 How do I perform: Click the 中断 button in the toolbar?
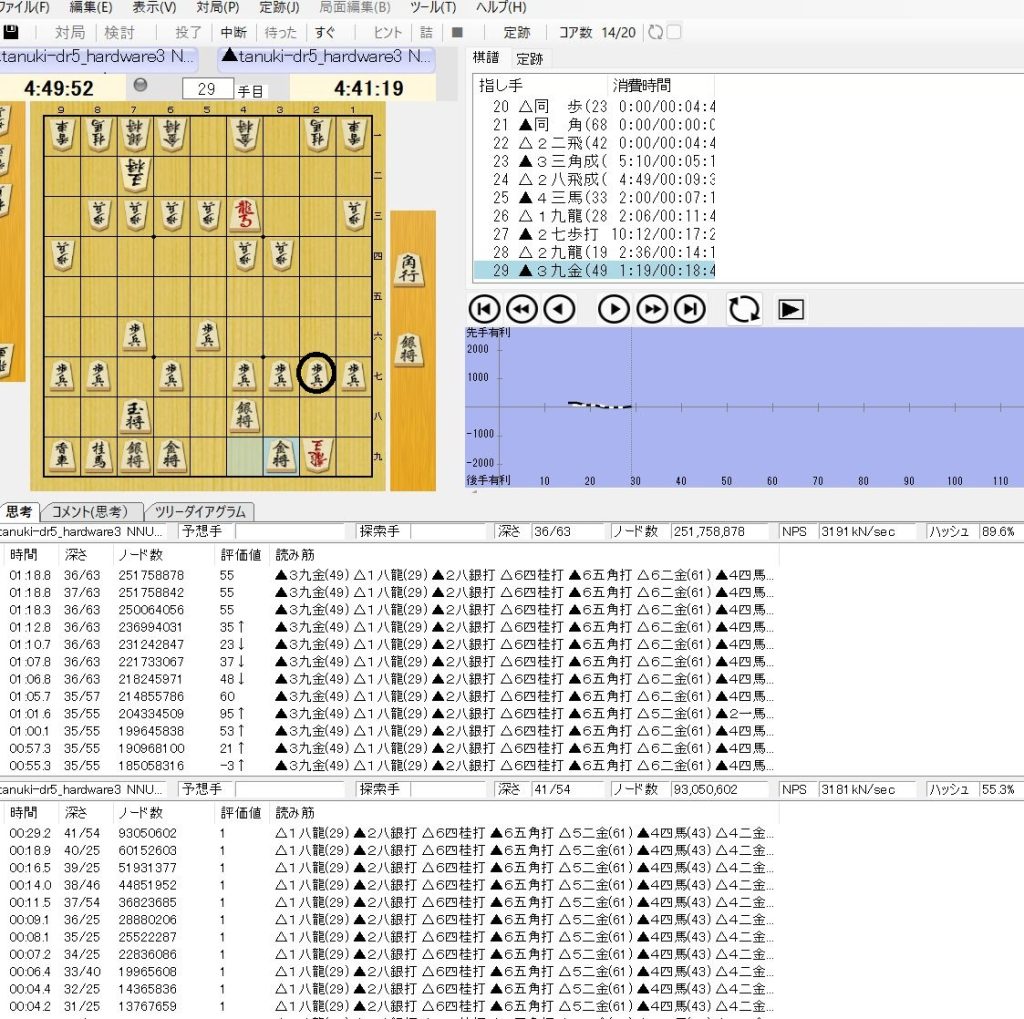click(x=234, y=32)
